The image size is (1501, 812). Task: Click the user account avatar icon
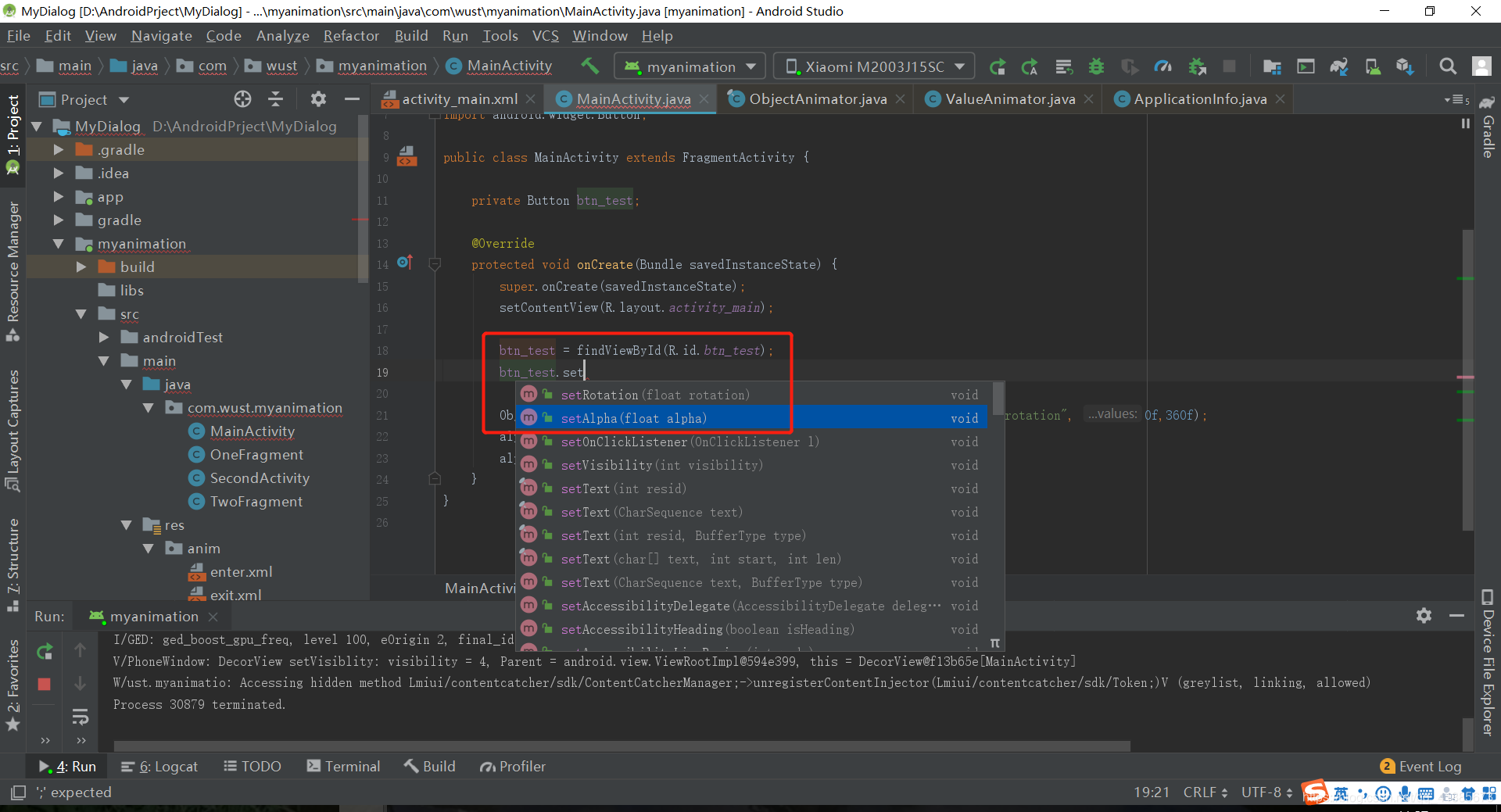click(1481, 67)
